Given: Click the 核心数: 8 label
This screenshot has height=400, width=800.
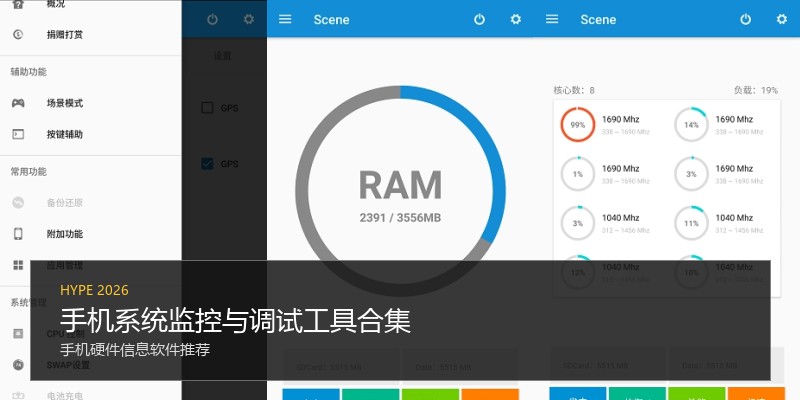Looking at the screenshot, I should pos(574,90).
